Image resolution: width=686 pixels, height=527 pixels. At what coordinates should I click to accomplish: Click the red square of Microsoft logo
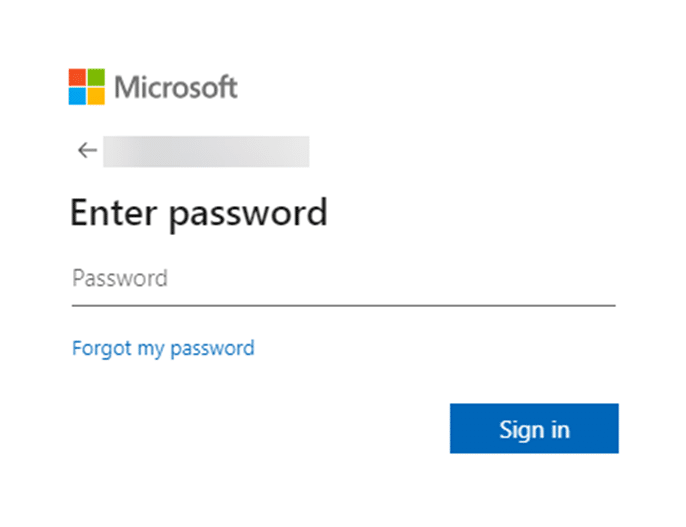click(77, 78)
